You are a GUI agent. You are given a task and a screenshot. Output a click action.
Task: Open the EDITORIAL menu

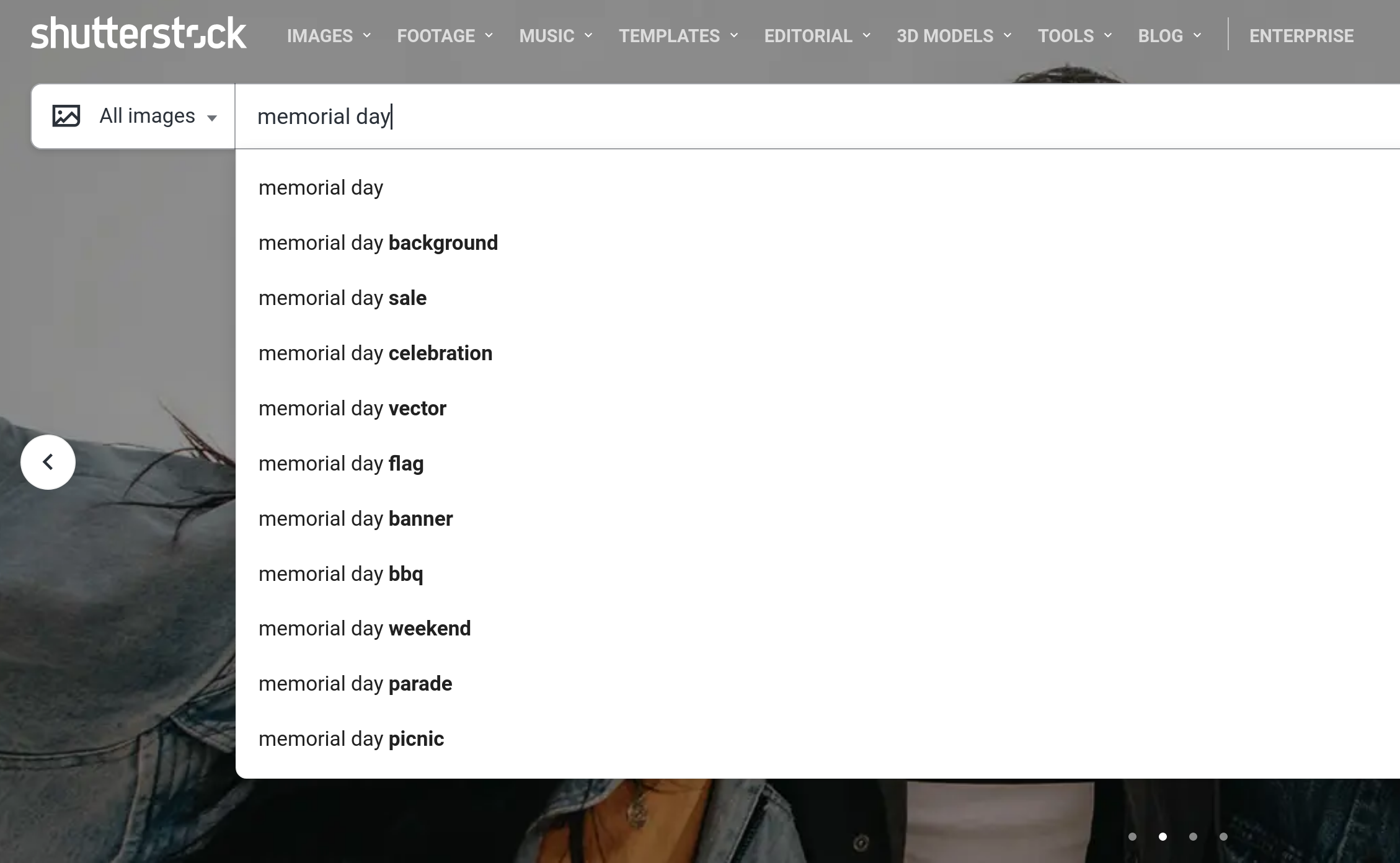click(x=809, y=36)
